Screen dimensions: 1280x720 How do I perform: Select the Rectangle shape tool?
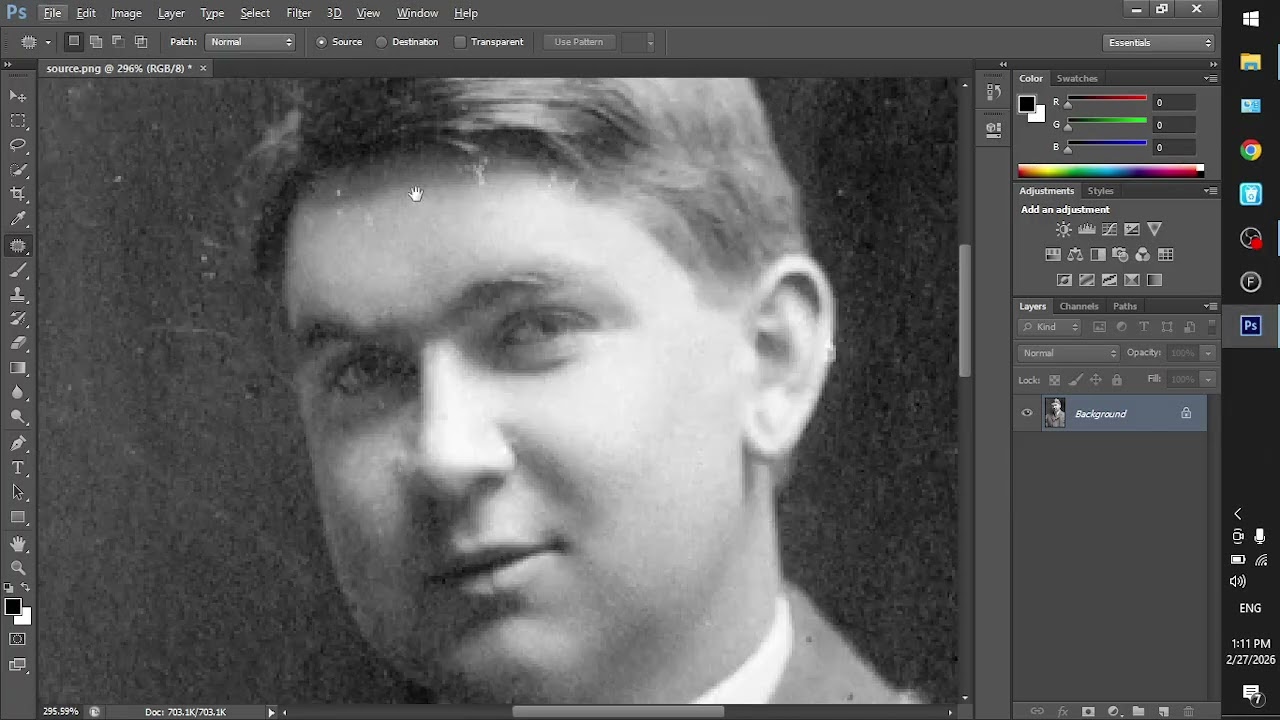click(x=18, y=517)
